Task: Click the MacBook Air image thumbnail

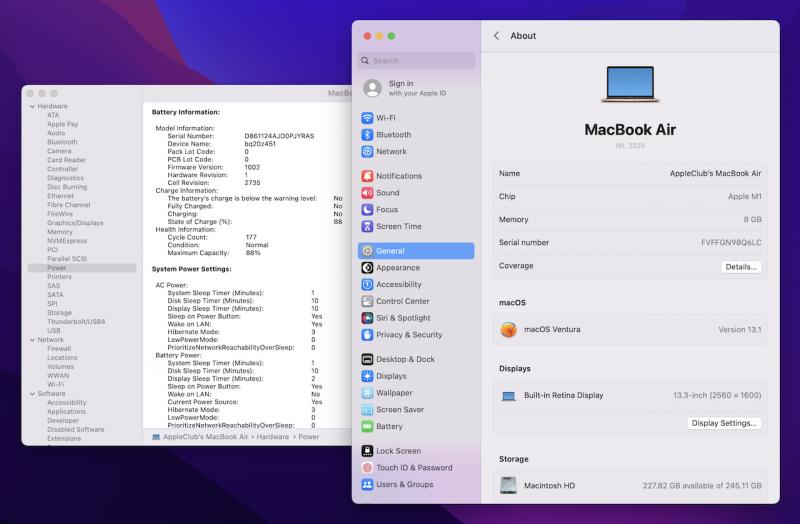Action: [x=630, y=84]
